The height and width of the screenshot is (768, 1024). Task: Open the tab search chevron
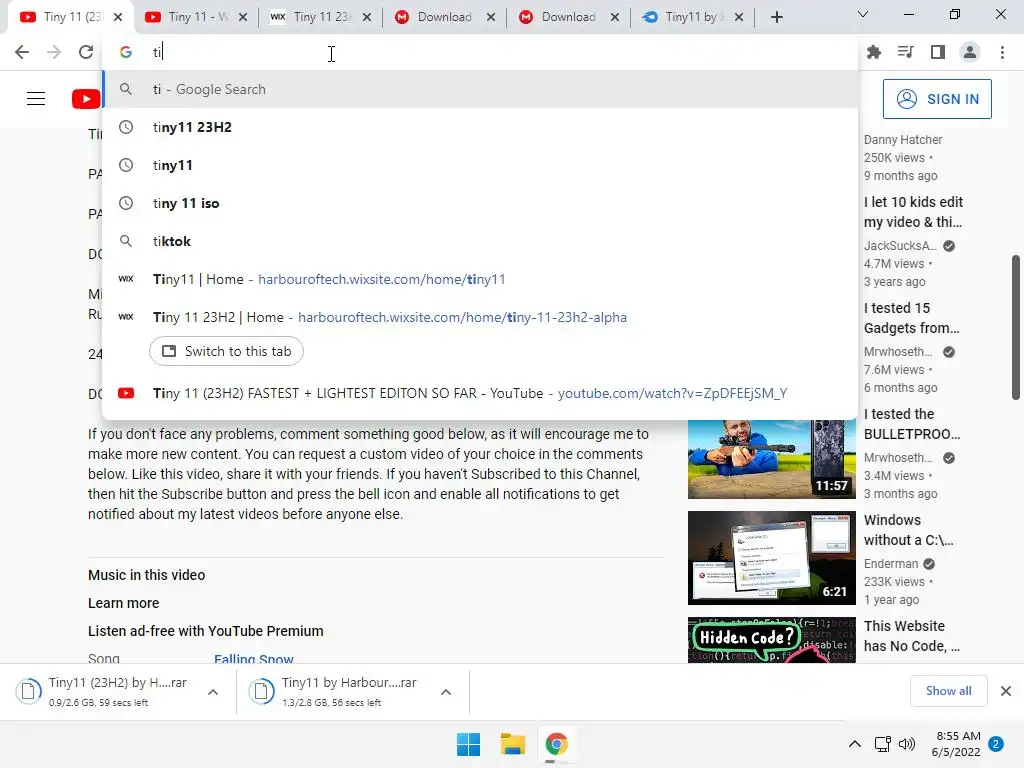point(863,14)
